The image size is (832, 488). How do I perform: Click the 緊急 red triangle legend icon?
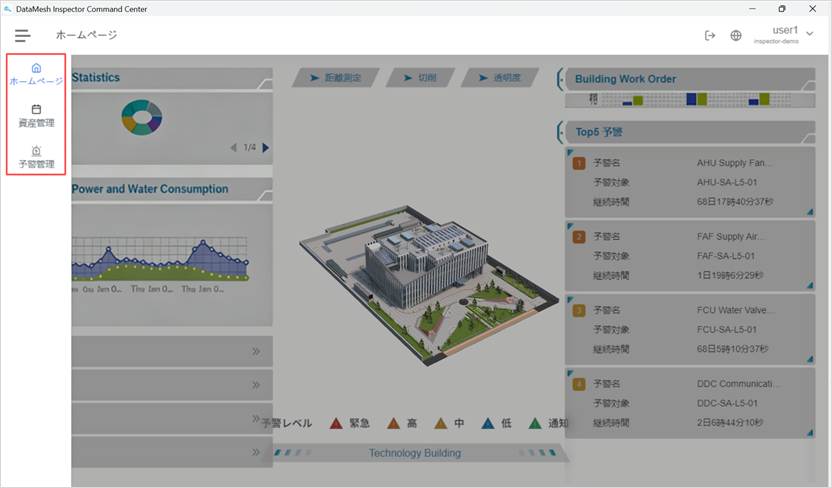(x=337, y=423)
